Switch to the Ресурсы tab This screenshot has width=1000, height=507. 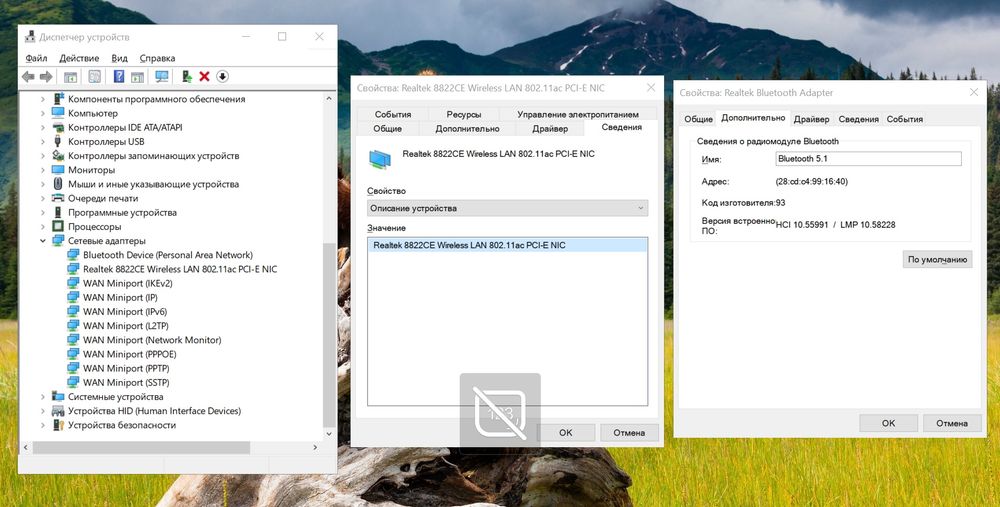point(464,114)
